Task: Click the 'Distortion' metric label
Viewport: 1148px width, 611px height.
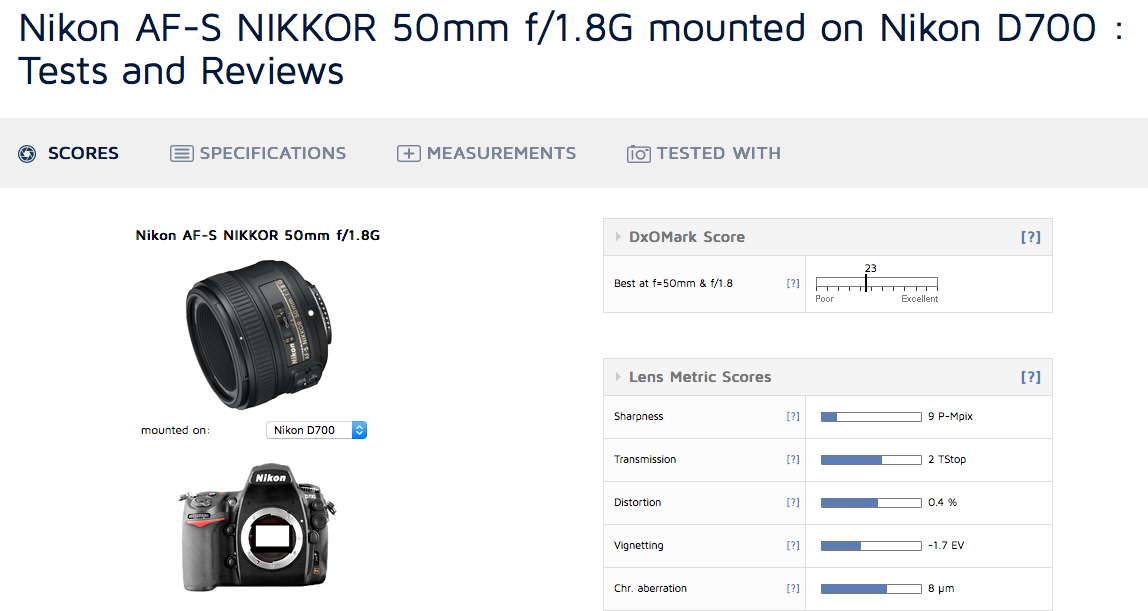Action: point(637,503)
